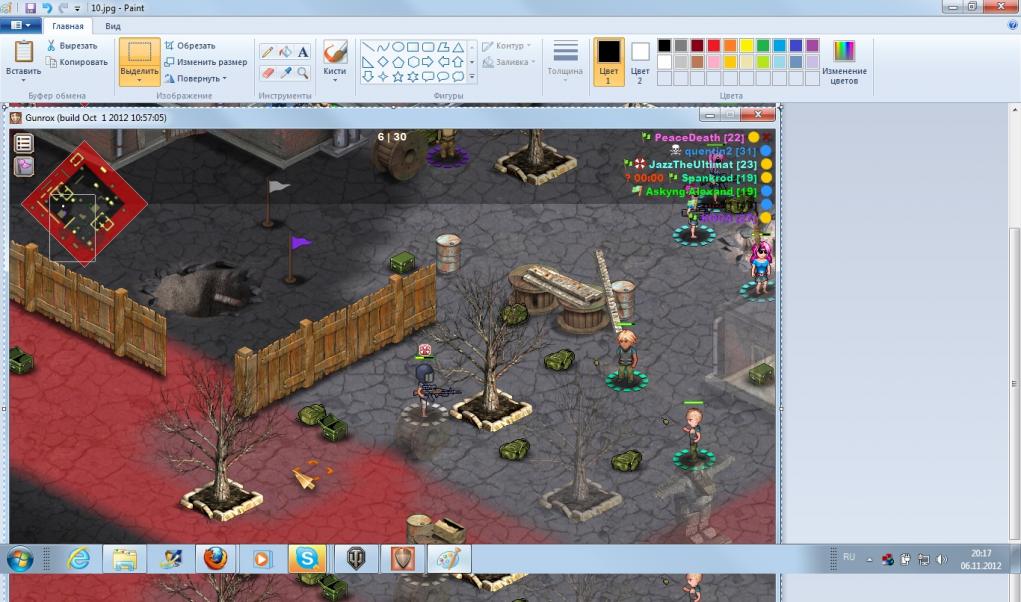Open Изменение цветов color editor
1021x602 pixels.
pyautogui.click(x=844, y=60)
